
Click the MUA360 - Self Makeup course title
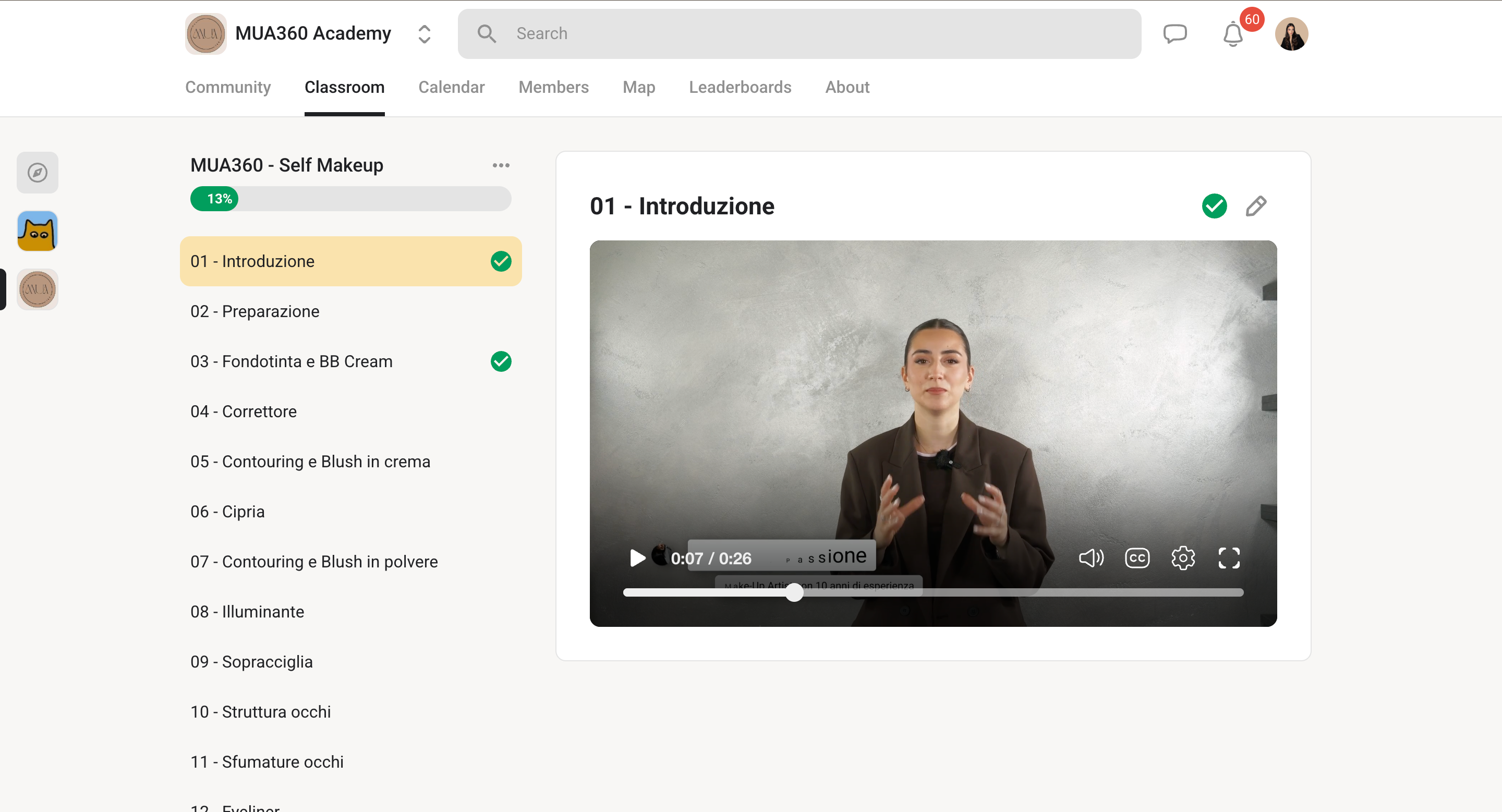(x=287, y=165)
